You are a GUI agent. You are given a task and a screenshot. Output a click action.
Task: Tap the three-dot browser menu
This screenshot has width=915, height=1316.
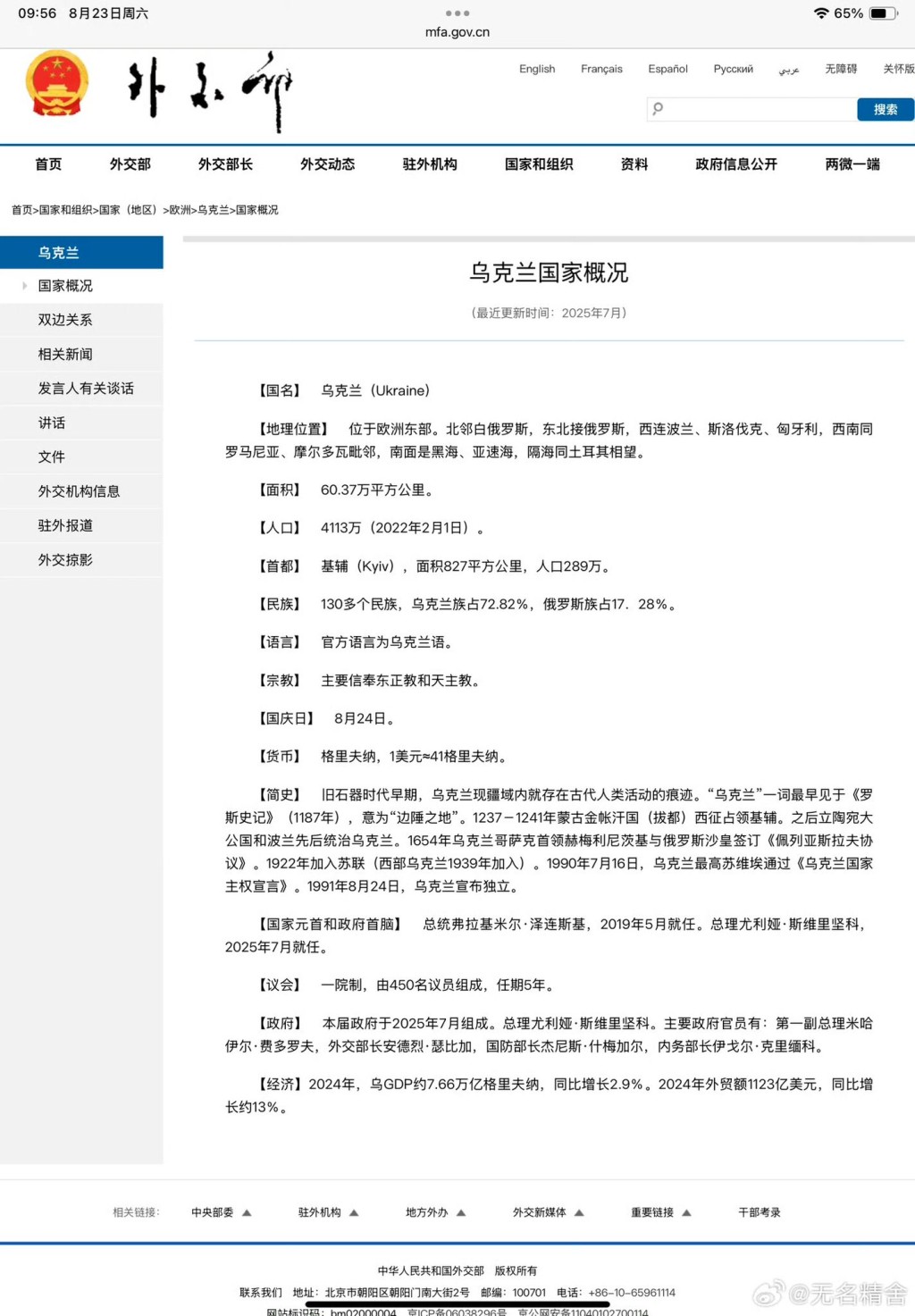point(457,13)
